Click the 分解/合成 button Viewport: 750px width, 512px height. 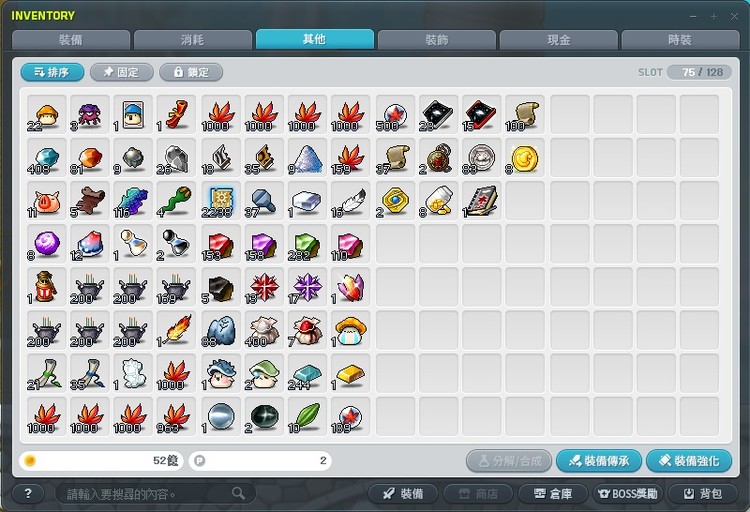pyautogui.click(x=509, y=461)
